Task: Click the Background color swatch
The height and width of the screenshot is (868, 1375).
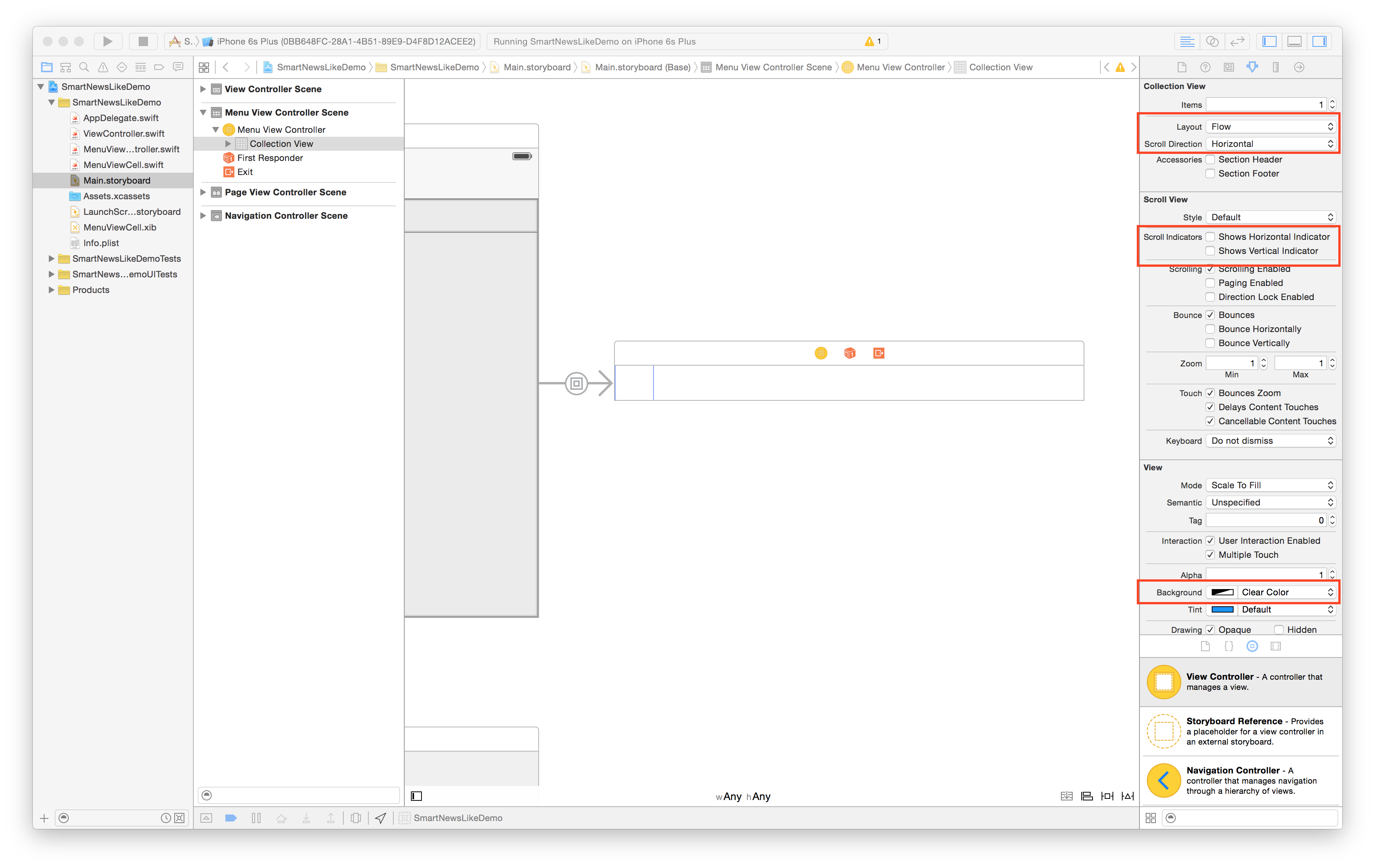Action: [x=1222, y=592]
